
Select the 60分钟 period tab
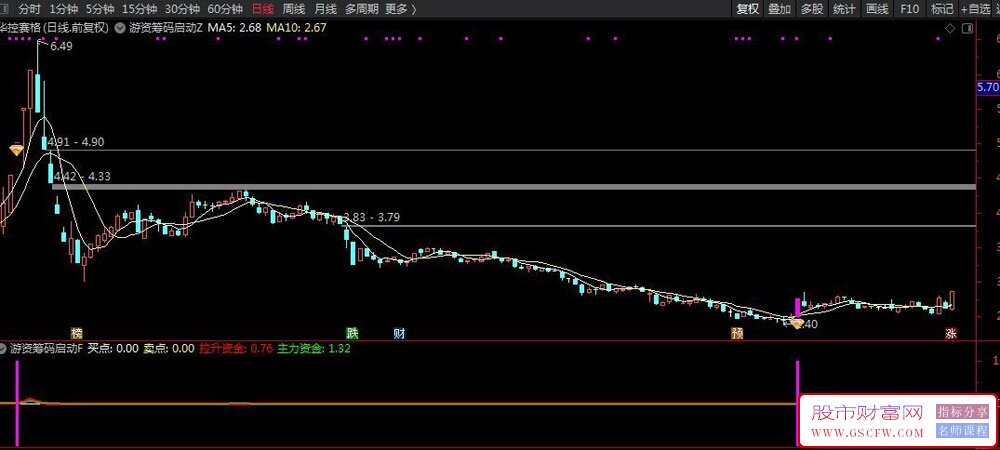[x=225, y=9]
